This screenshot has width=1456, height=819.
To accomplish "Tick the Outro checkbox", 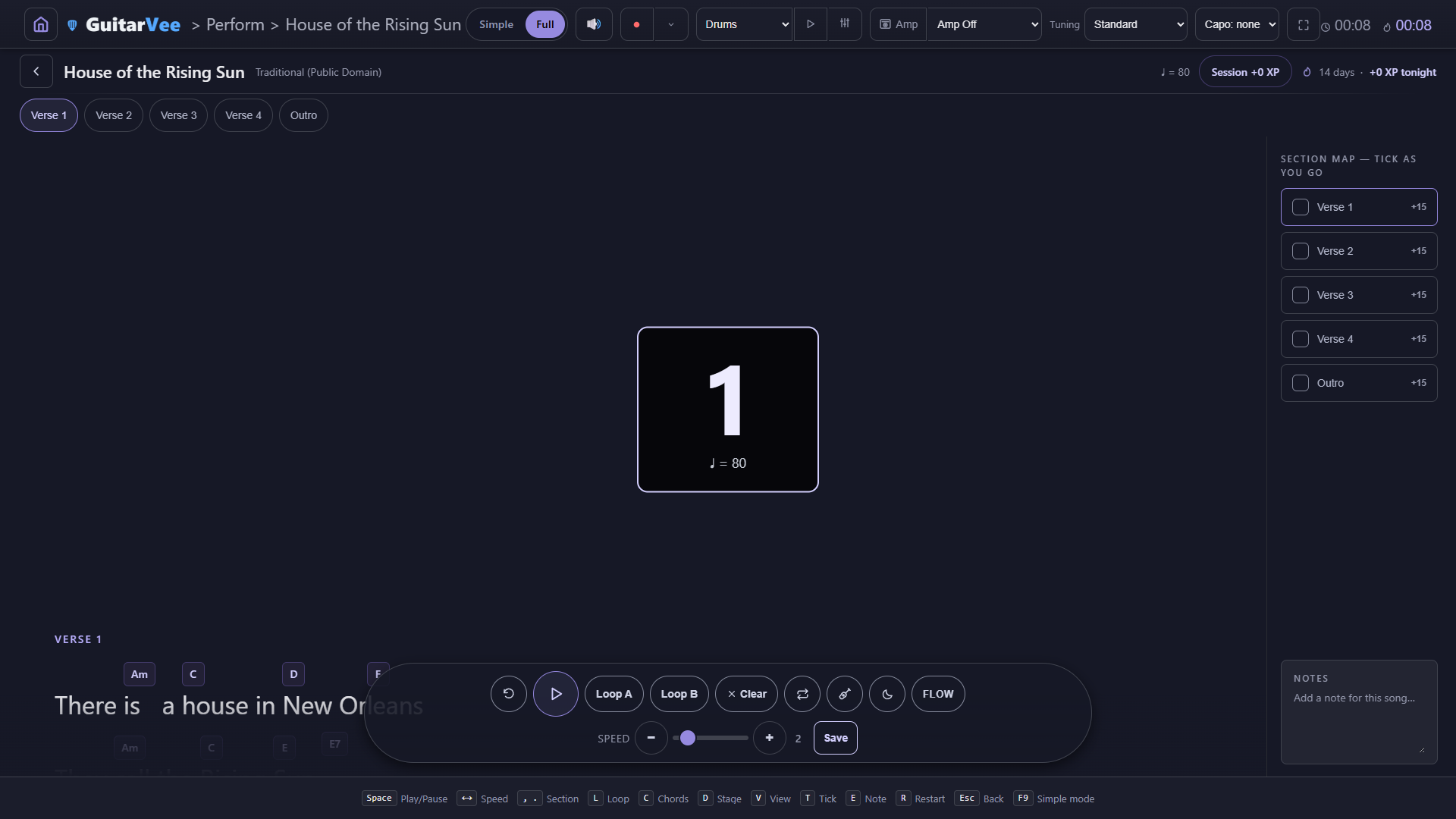I will 1301,383.
